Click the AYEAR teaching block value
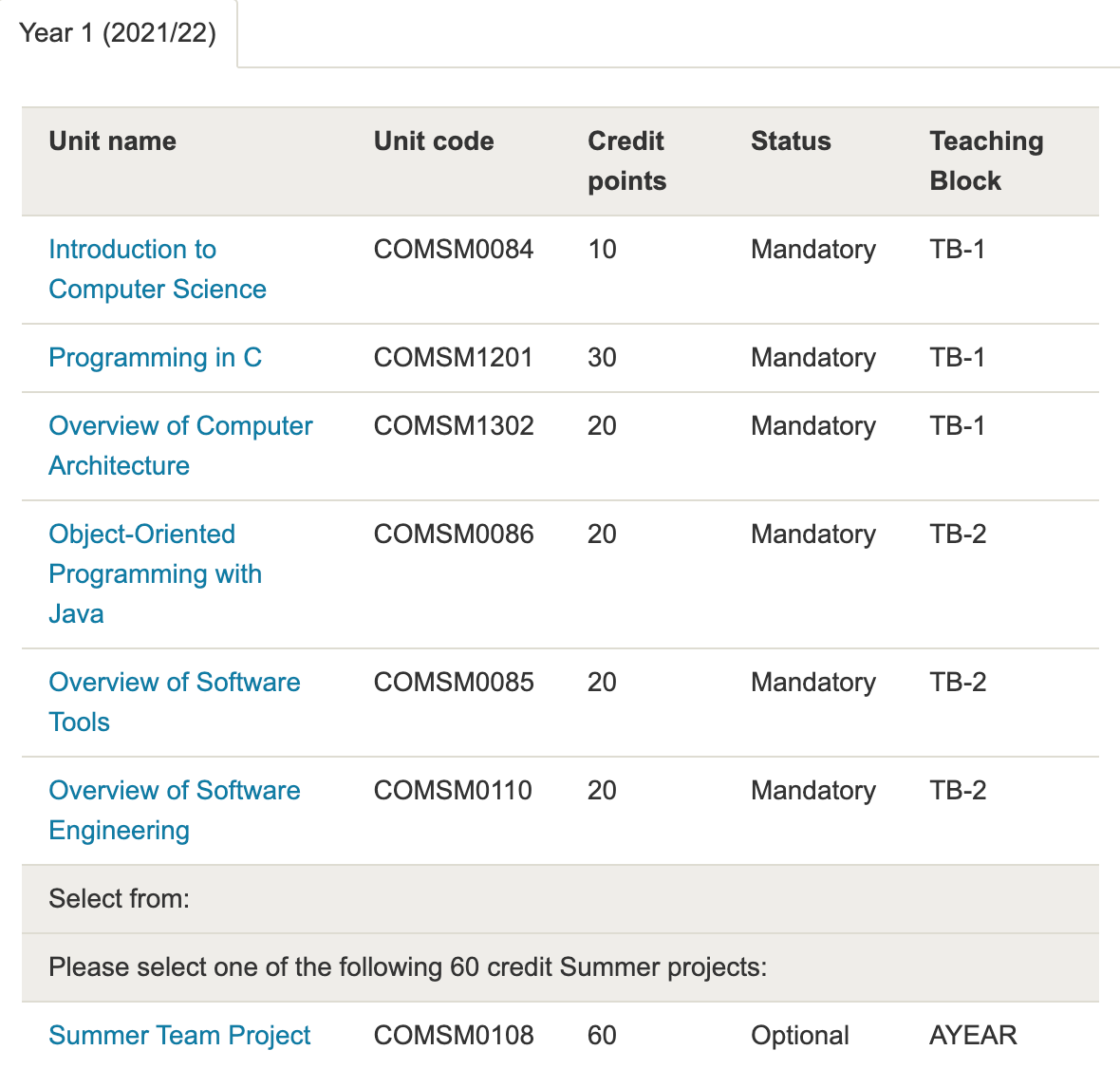Image resolution: width=1120 pixels, height=1069 pixels. [x=972, y=1036]
